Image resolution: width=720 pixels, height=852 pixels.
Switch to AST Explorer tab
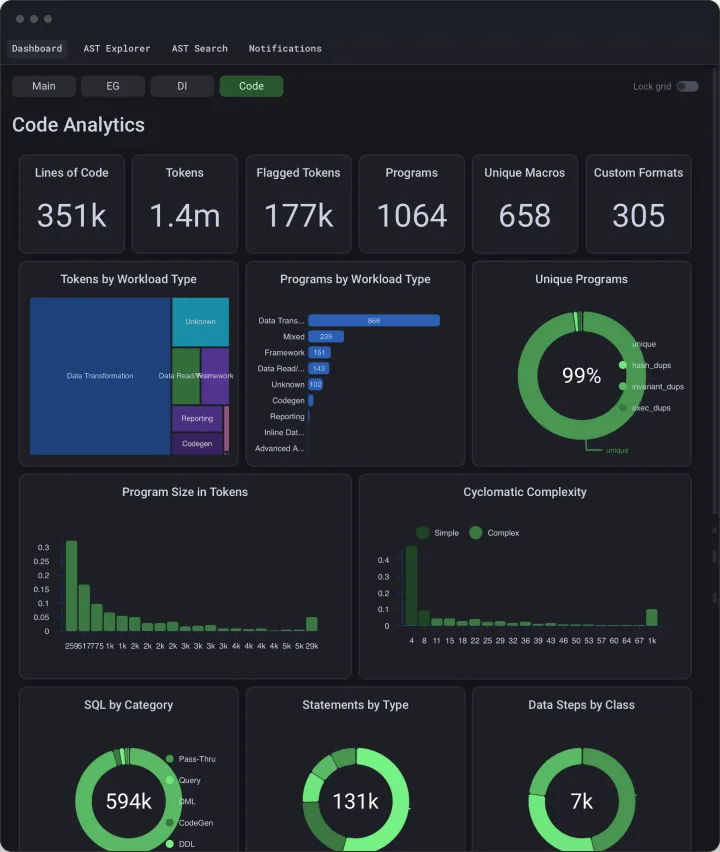click(x=117, y=48)
